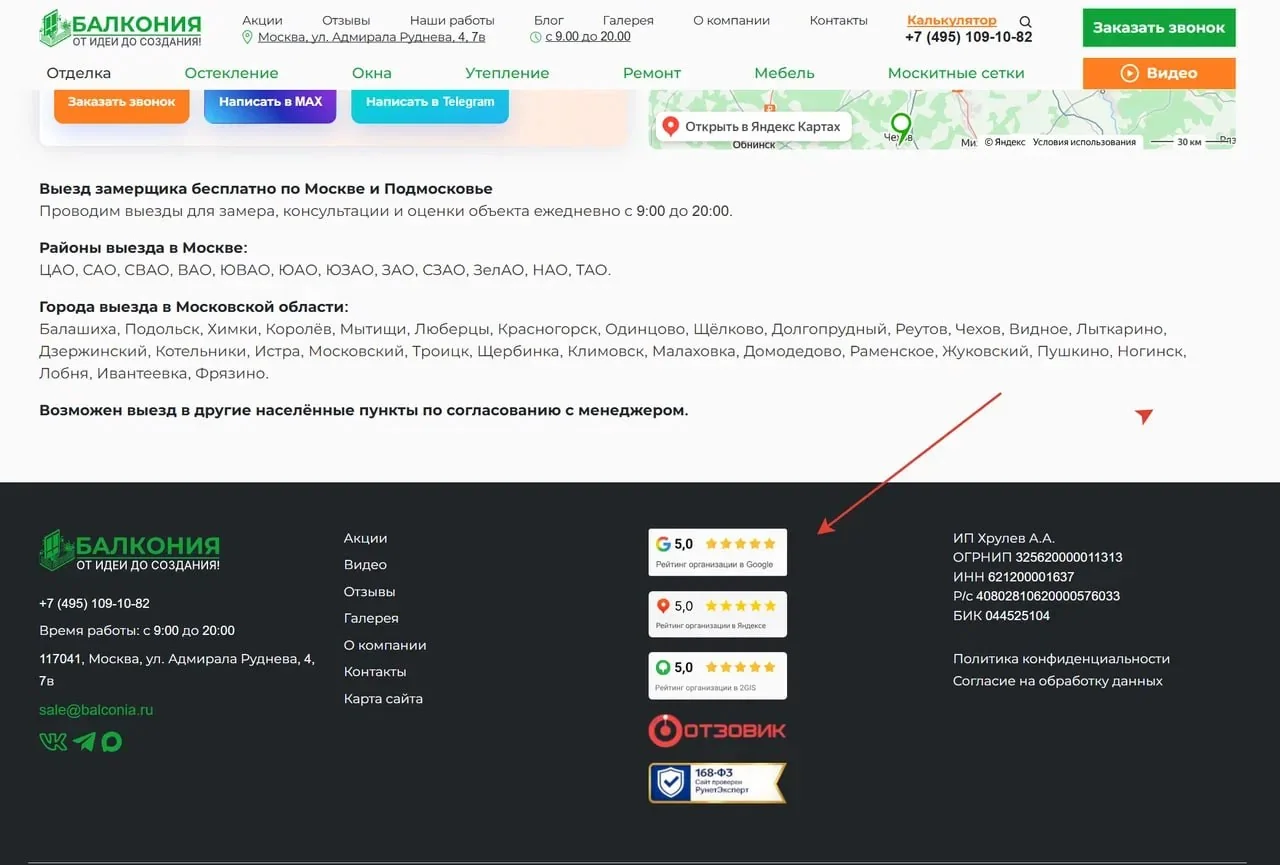
Task: Click the VK social icon in footer
Action: (x=52, y=741)
